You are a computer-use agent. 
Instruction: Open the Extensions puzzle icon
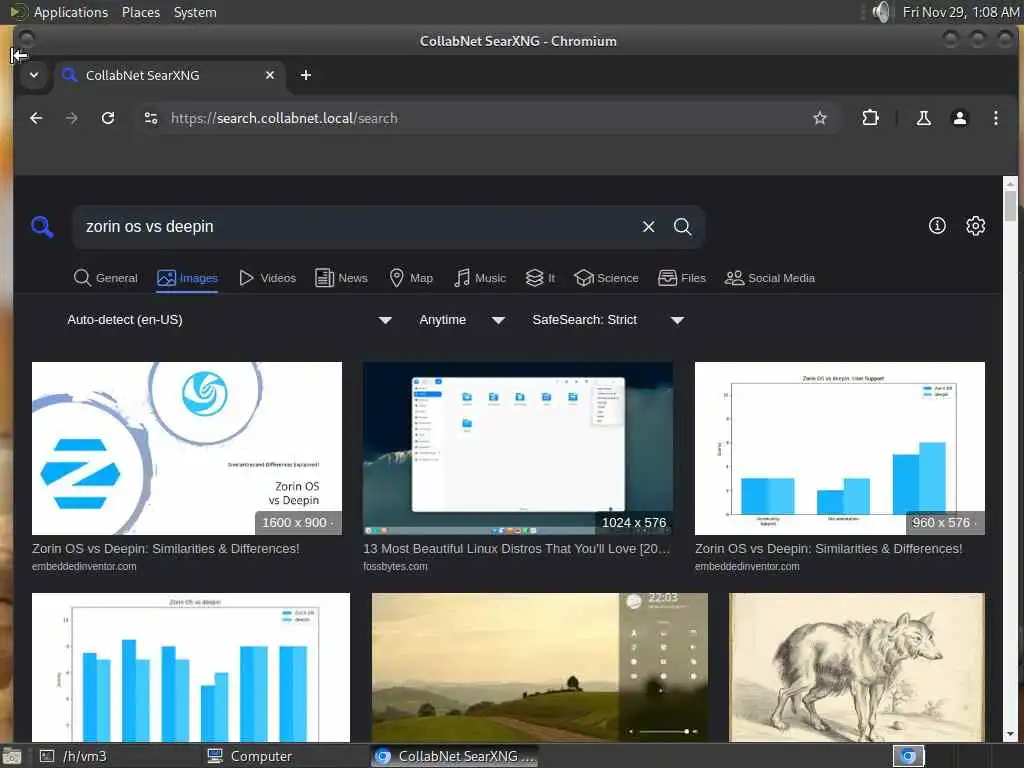click(871, 118)
